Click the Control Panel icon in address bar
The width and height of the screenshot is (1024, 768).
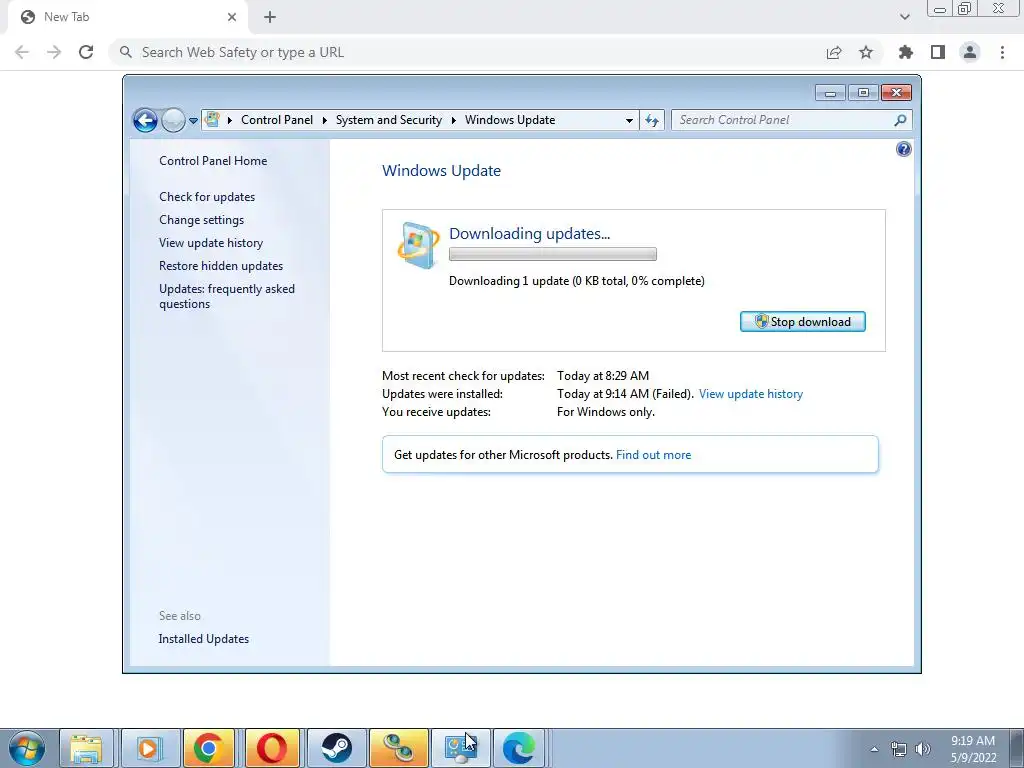click(212, 120)
